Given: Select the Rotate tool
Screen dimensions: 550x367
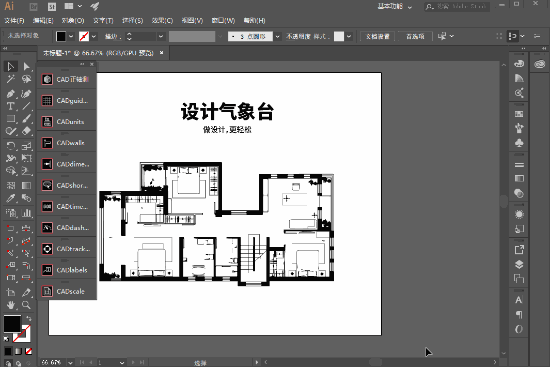Looking at the screenshot, I should coord(11,146).
